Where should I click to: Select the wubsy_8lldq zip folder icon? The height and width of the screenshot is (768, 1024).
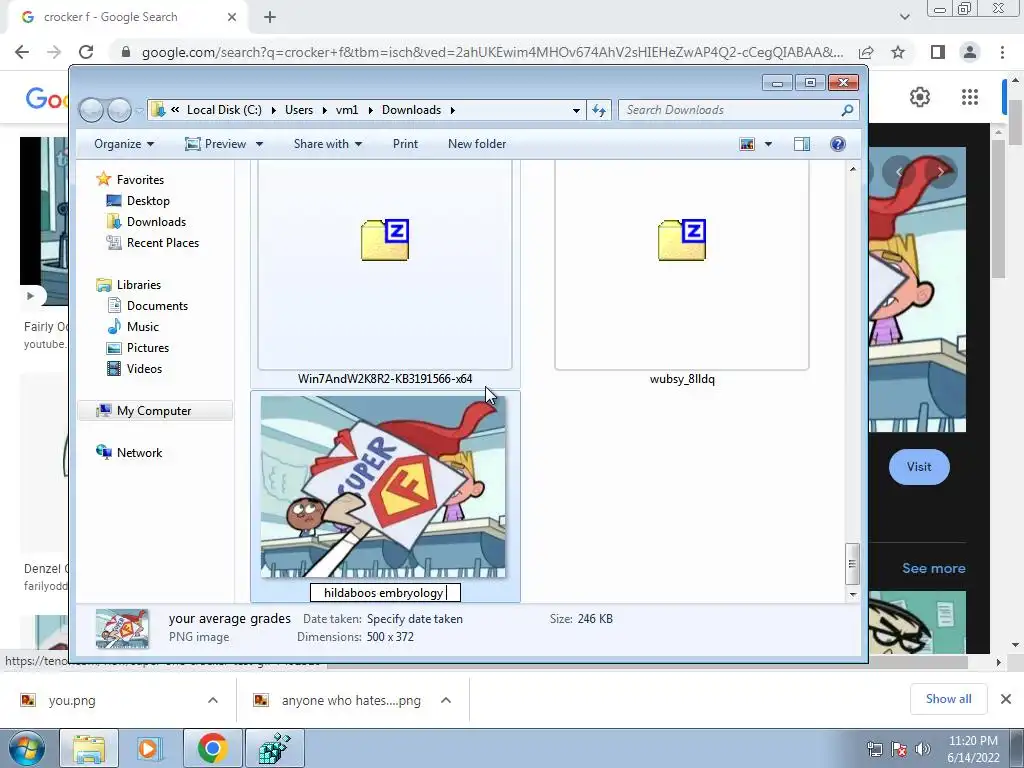(x=682, y=240)
